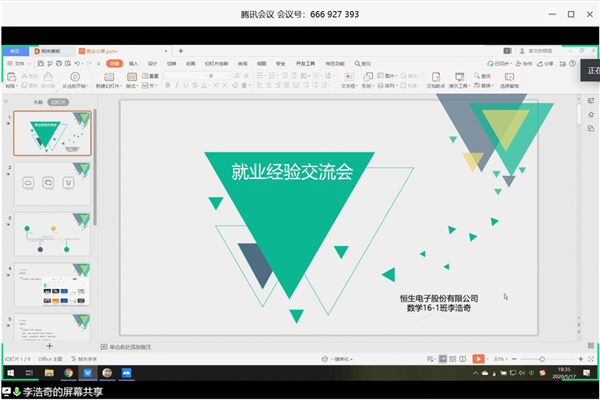Insert a 文本框 text box

pyautogui.click(x=349, y=76)
